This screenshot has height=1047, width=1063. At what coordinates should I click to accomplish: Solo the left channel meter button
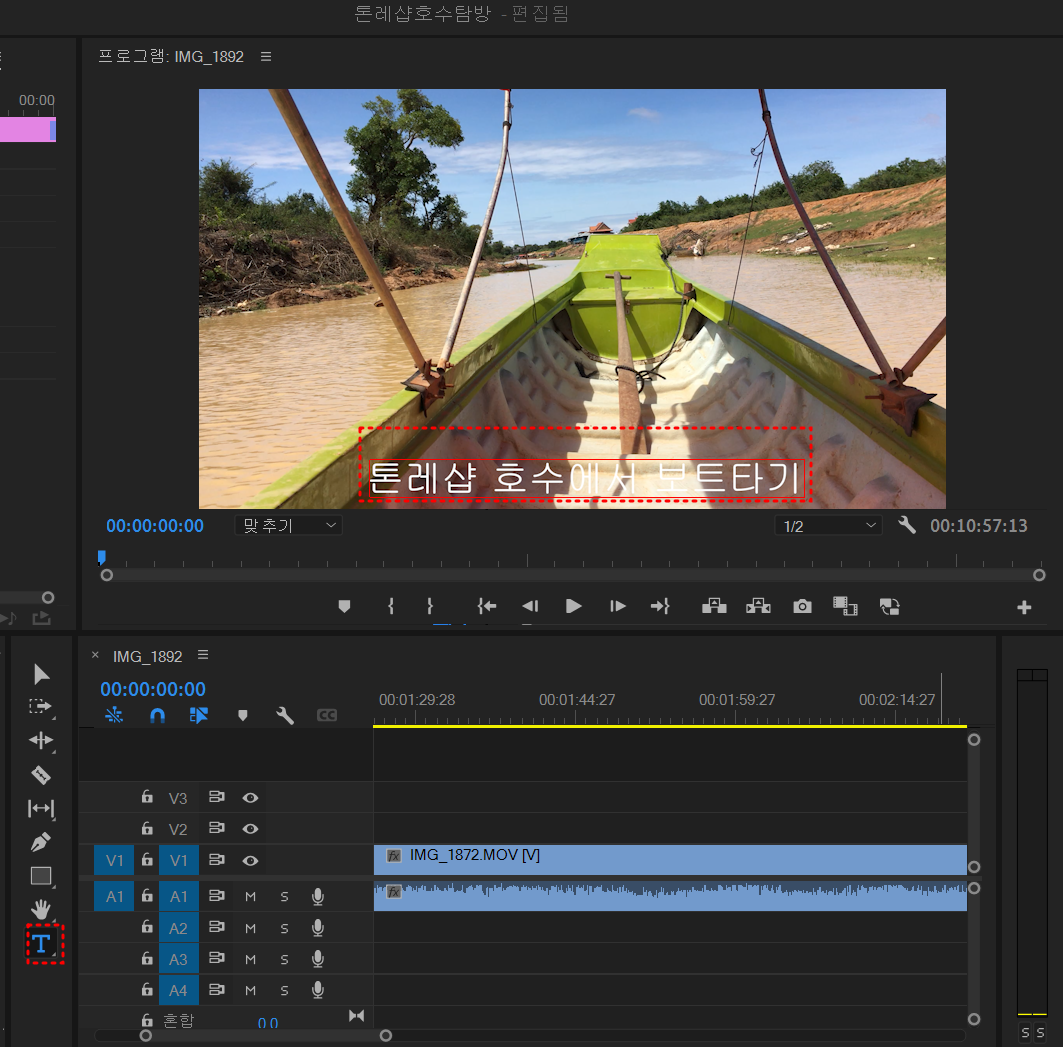click(x=1025, y=1032)
